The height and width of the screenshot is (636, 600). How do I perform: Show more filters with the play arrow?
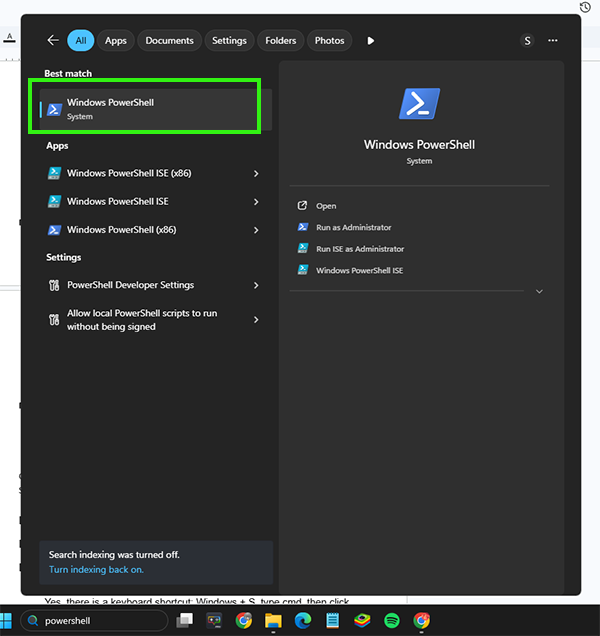pos(370,41)
